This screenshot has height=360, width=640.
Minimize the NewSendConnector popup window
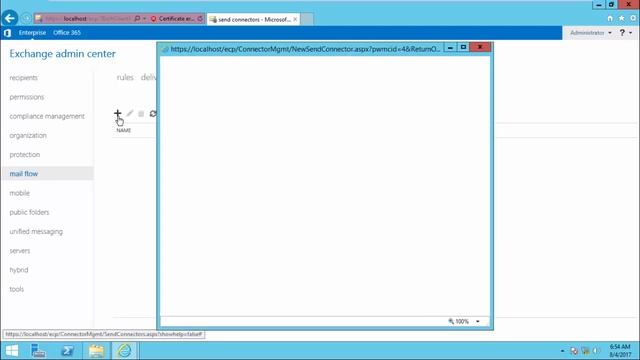450,47
